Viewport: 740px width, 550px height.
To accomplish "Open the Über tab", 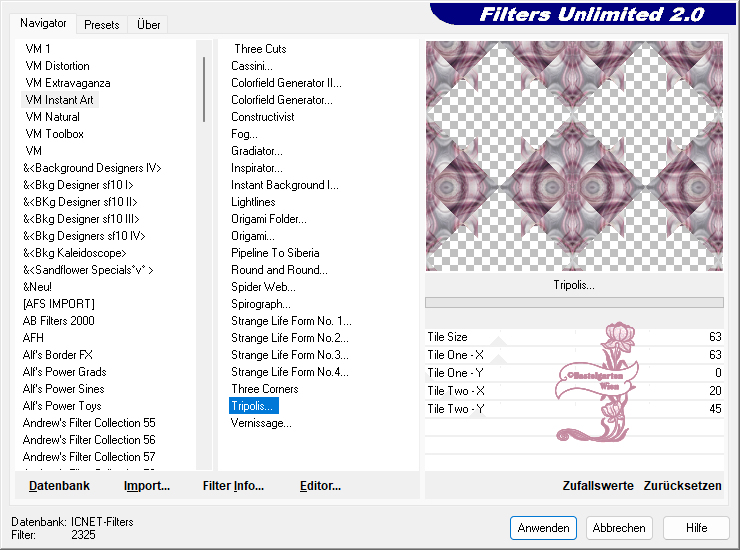I will coord(148,25).
